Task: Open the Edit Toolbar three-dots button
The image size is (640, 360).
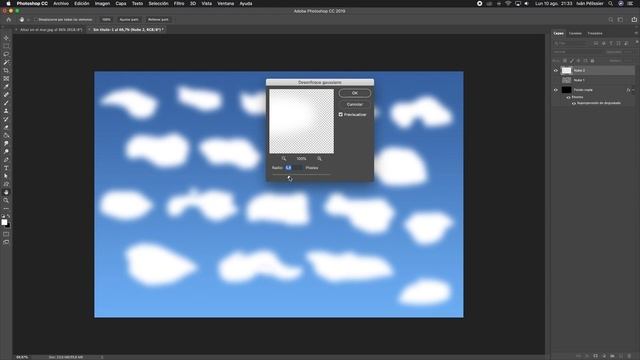Action: pyautogui.click(x=6, y=209)
